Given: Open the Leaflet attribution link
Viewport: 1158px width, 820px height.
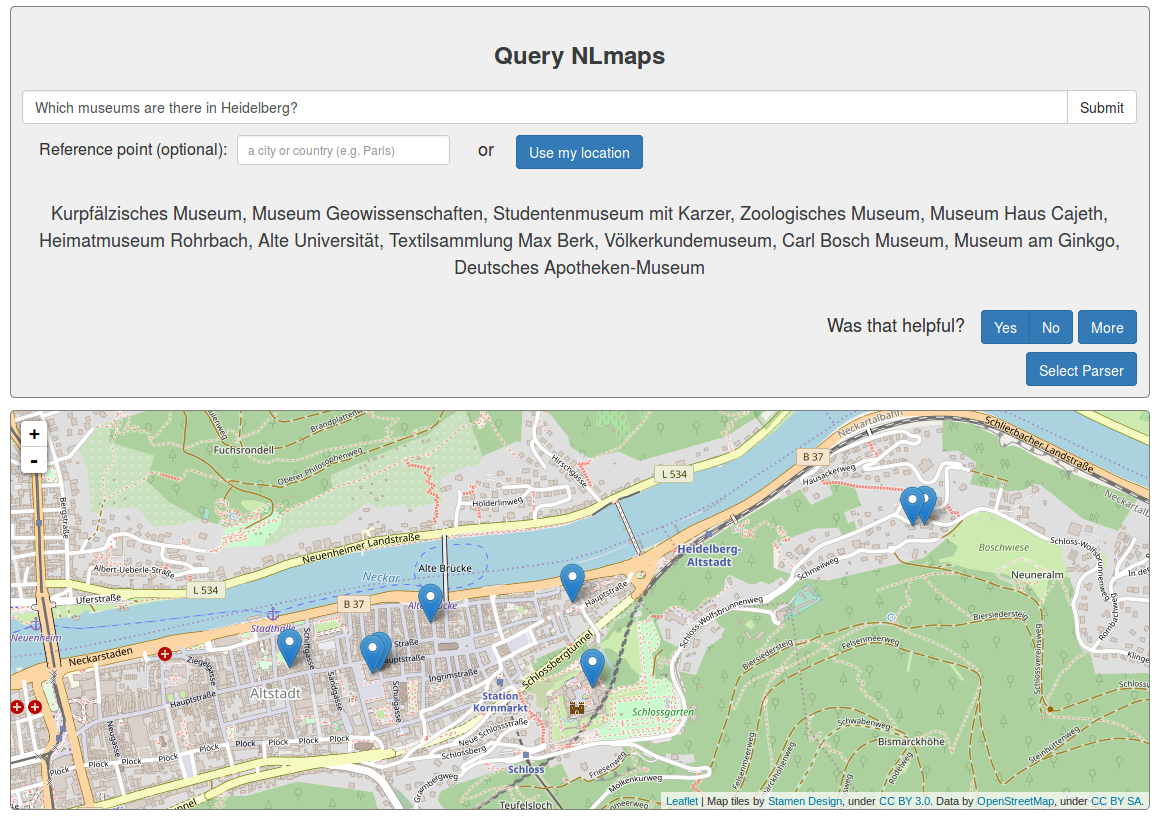Looking at the screenshot, I should [x=682, y=801].
